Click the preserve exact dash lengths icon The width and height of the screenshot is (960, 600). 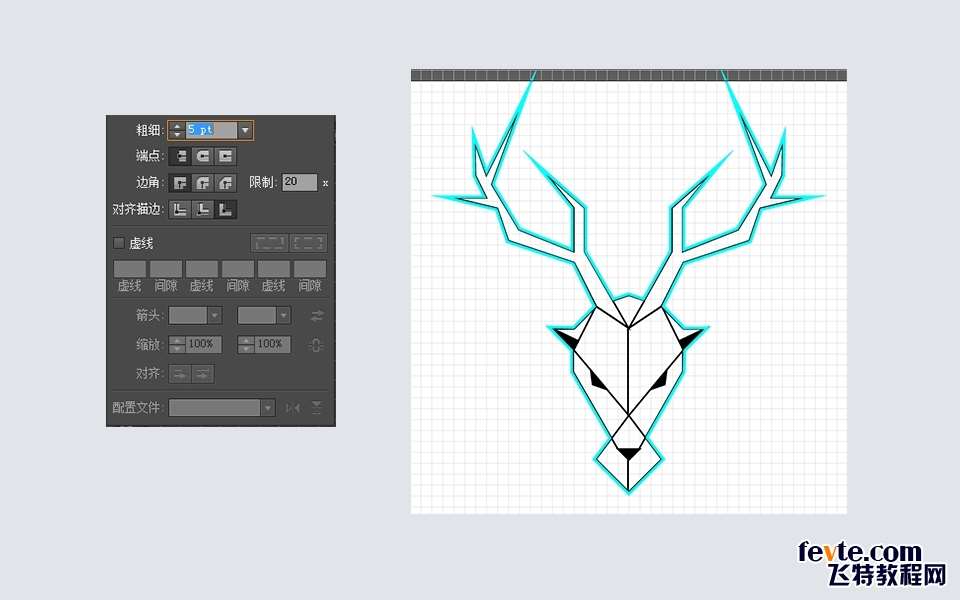point(269,243)
